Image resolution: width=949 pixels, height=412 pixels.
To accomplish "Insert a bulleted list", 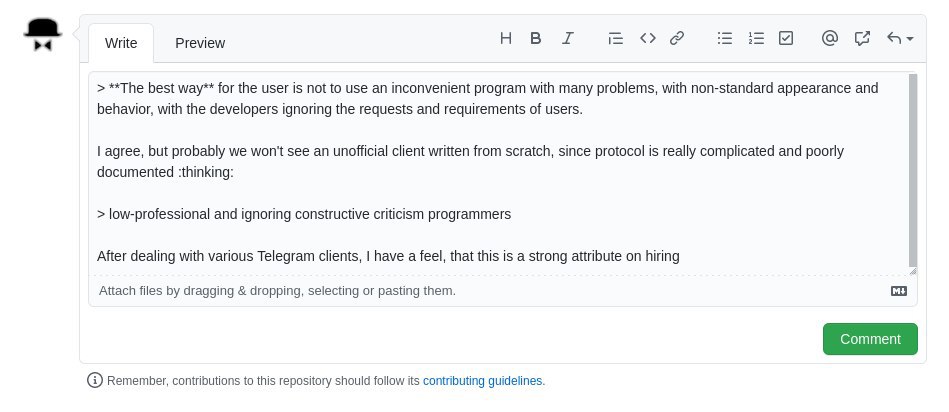I will (724, 39).
